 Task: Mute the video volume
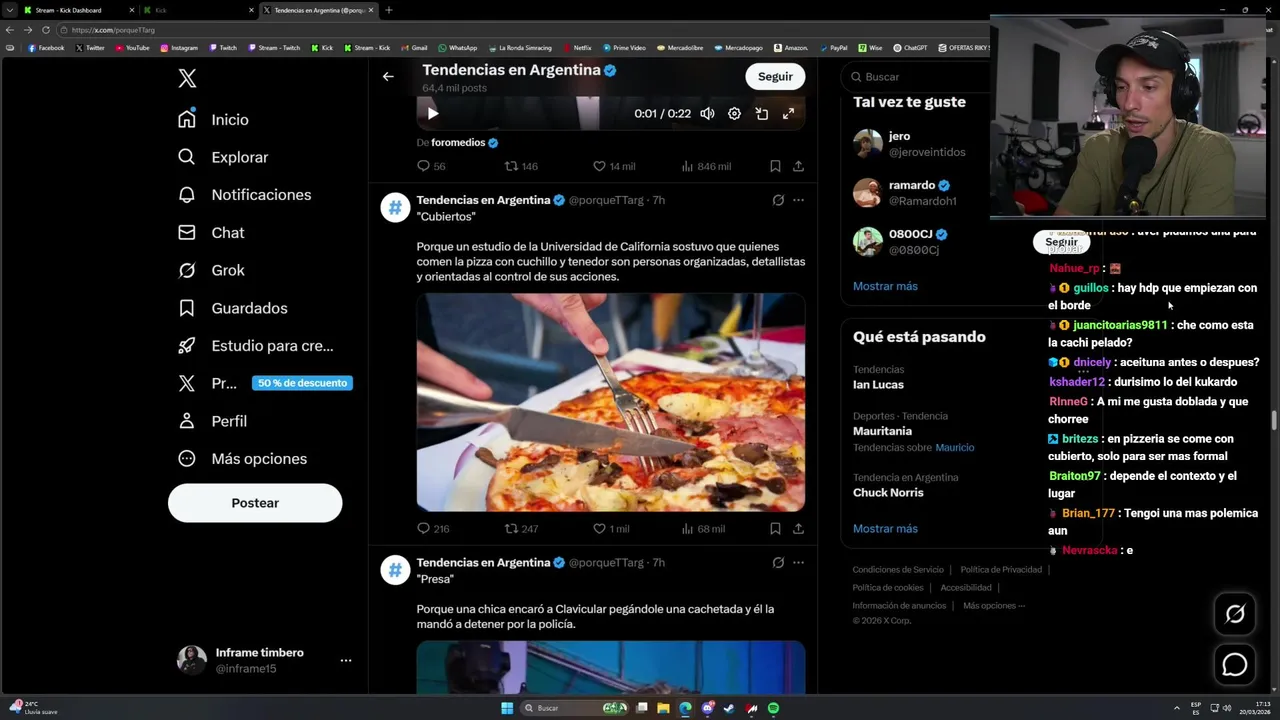coord(707,114)
